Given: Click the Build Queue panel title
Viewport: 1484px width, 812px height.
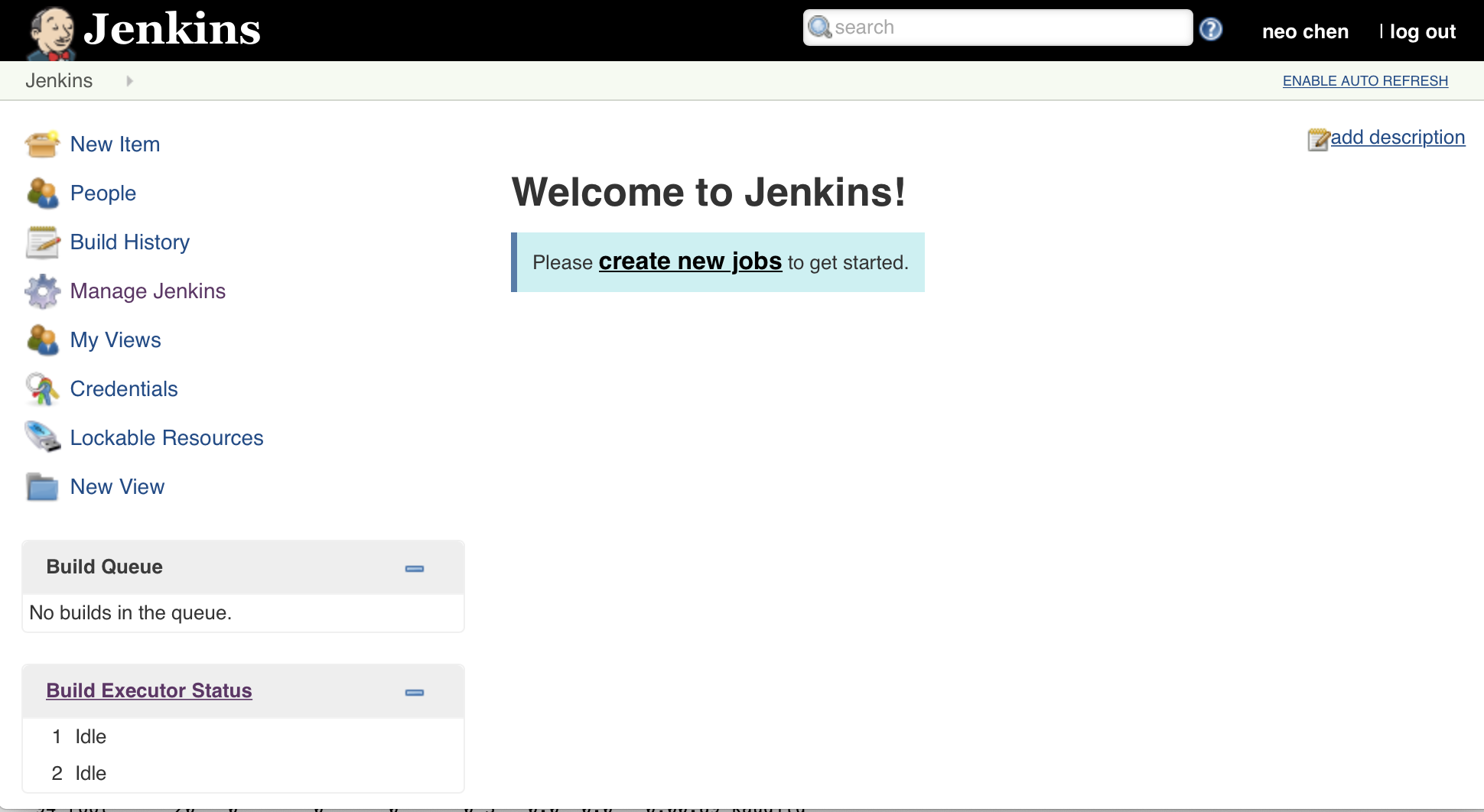Looking at the screenshot, I should tap(105, 567).
